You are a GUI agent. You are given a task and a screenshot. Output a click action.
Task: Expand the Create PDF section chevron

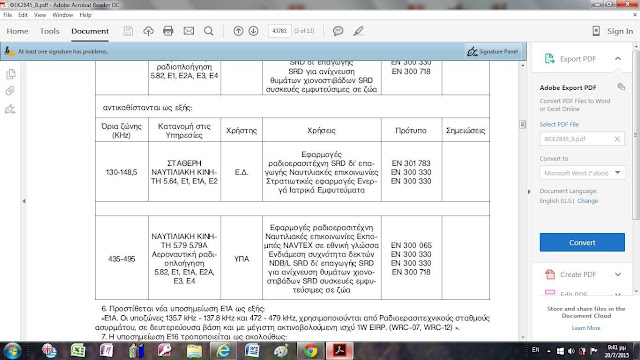coord(618,274)
